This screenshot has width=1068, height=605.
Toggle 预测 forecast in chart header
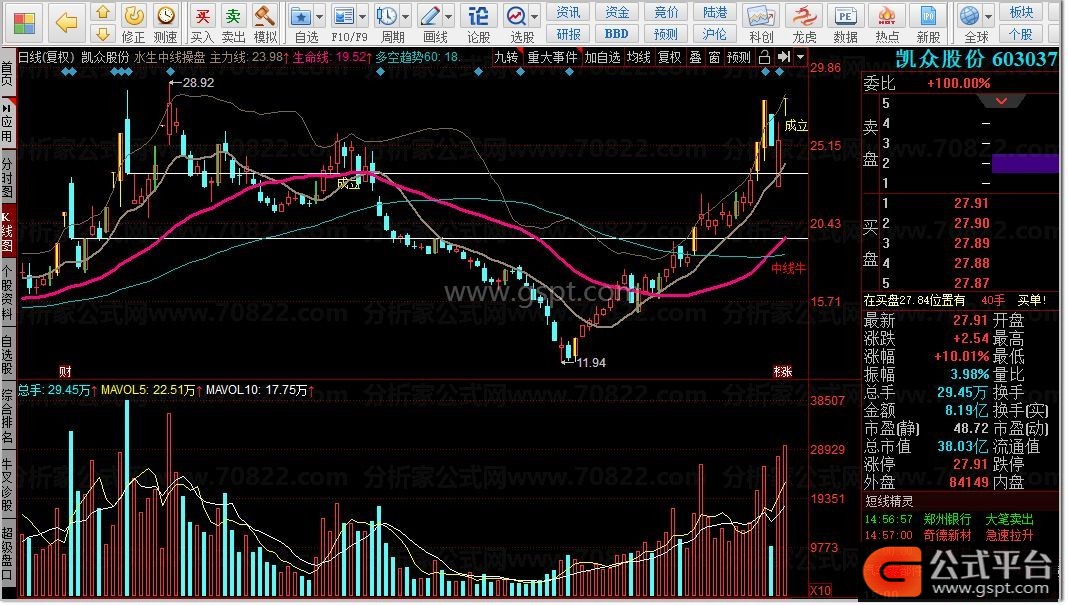coord(738,57)
